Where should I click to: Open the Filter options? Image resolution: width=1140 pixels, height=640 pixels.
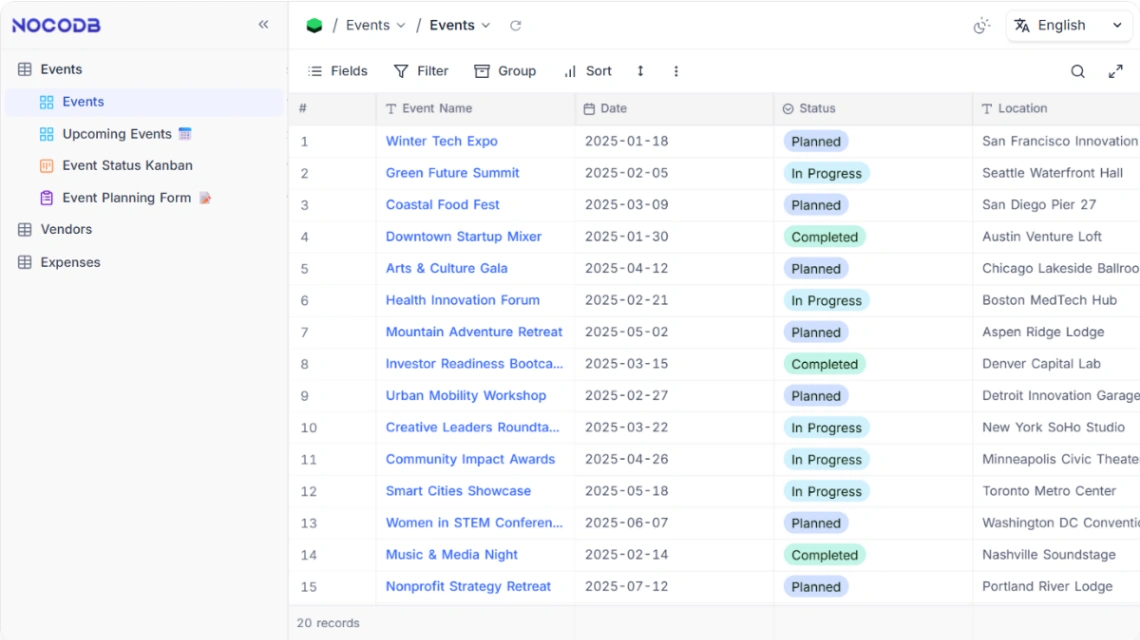421,71
